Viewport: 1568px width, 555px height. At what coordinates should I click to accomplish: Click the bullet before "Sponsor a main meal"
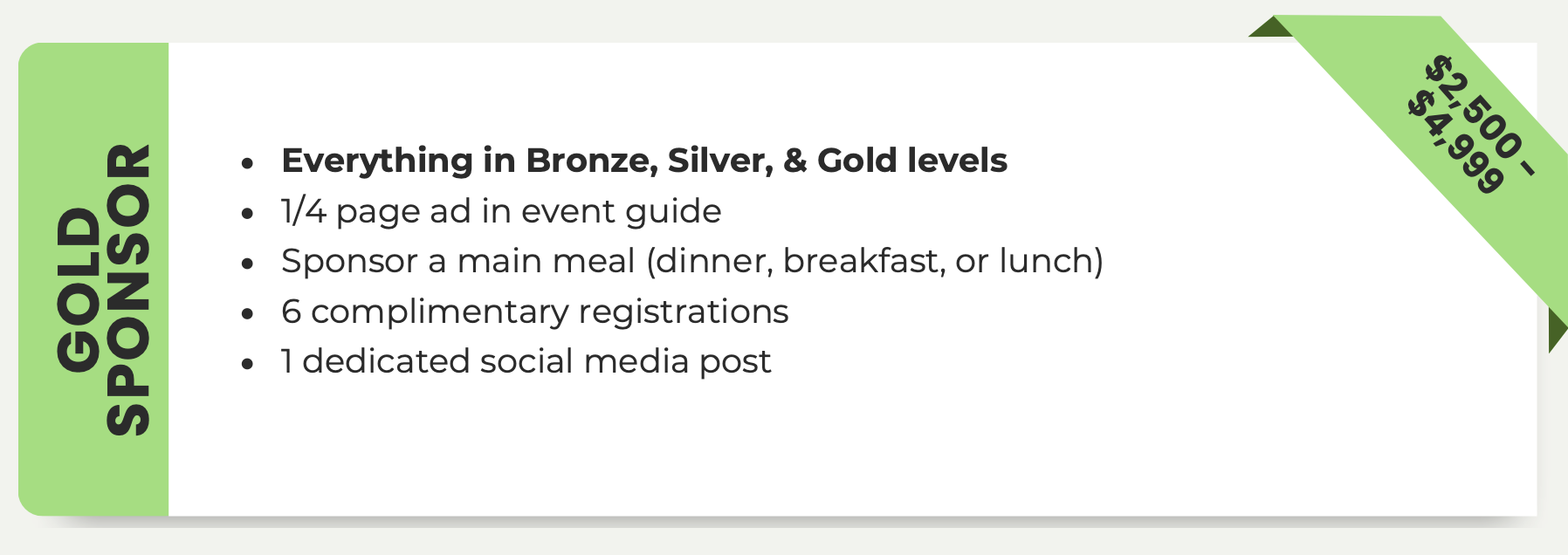pyautogui.click(x=249, y=264)
